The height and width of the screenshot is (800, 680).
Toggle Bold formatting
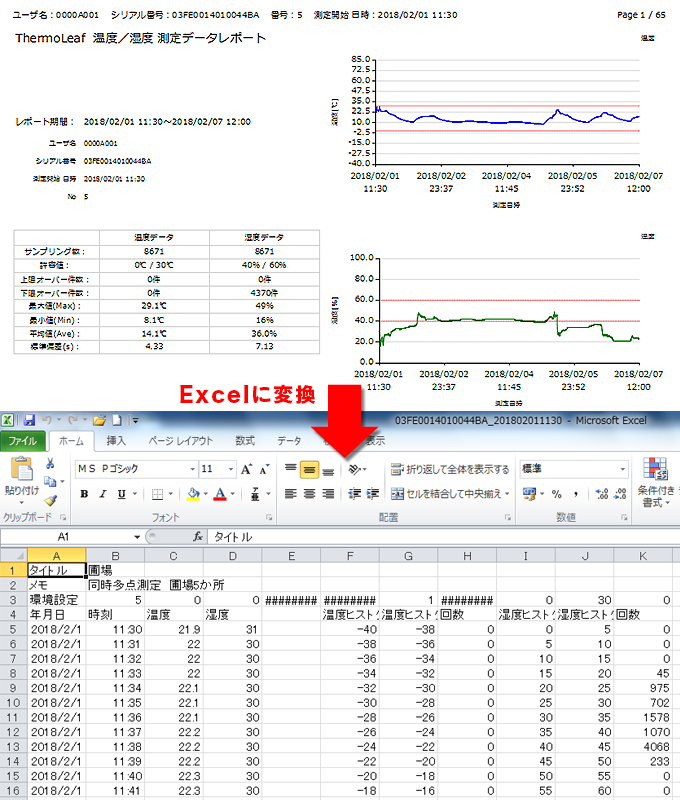point(85,494)
